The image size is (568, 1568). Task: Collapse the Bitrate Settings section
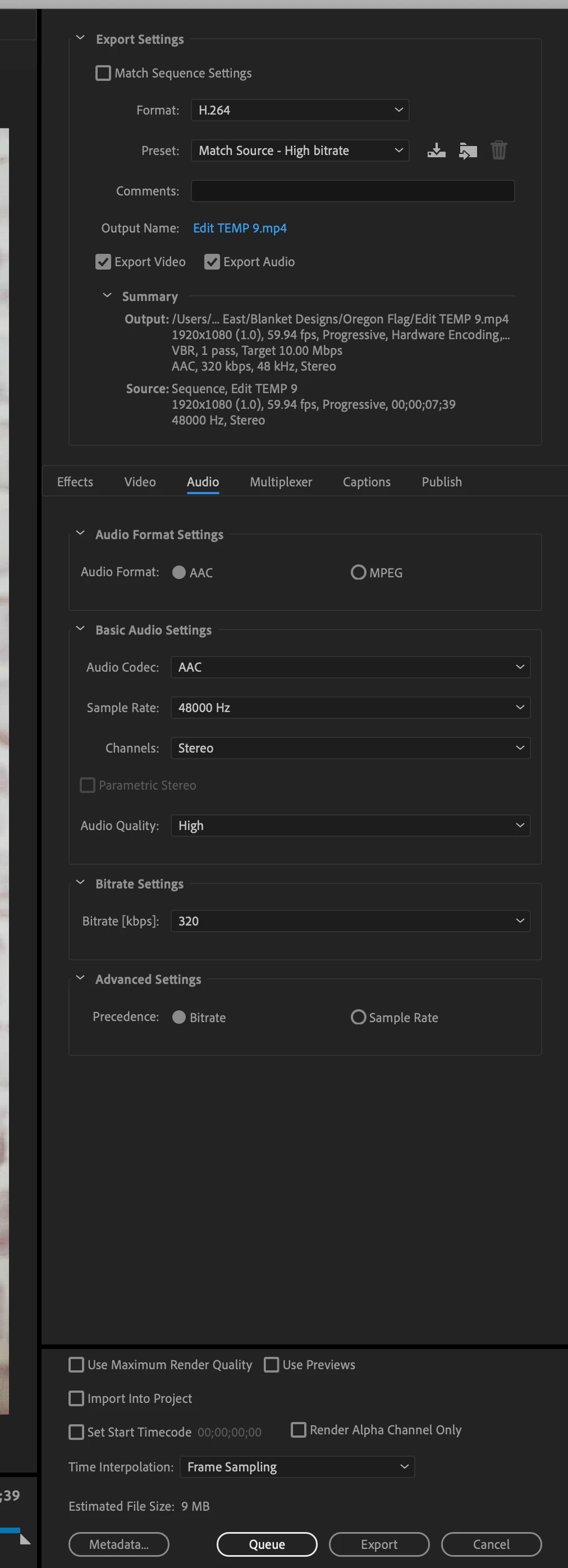click(80, 883)
